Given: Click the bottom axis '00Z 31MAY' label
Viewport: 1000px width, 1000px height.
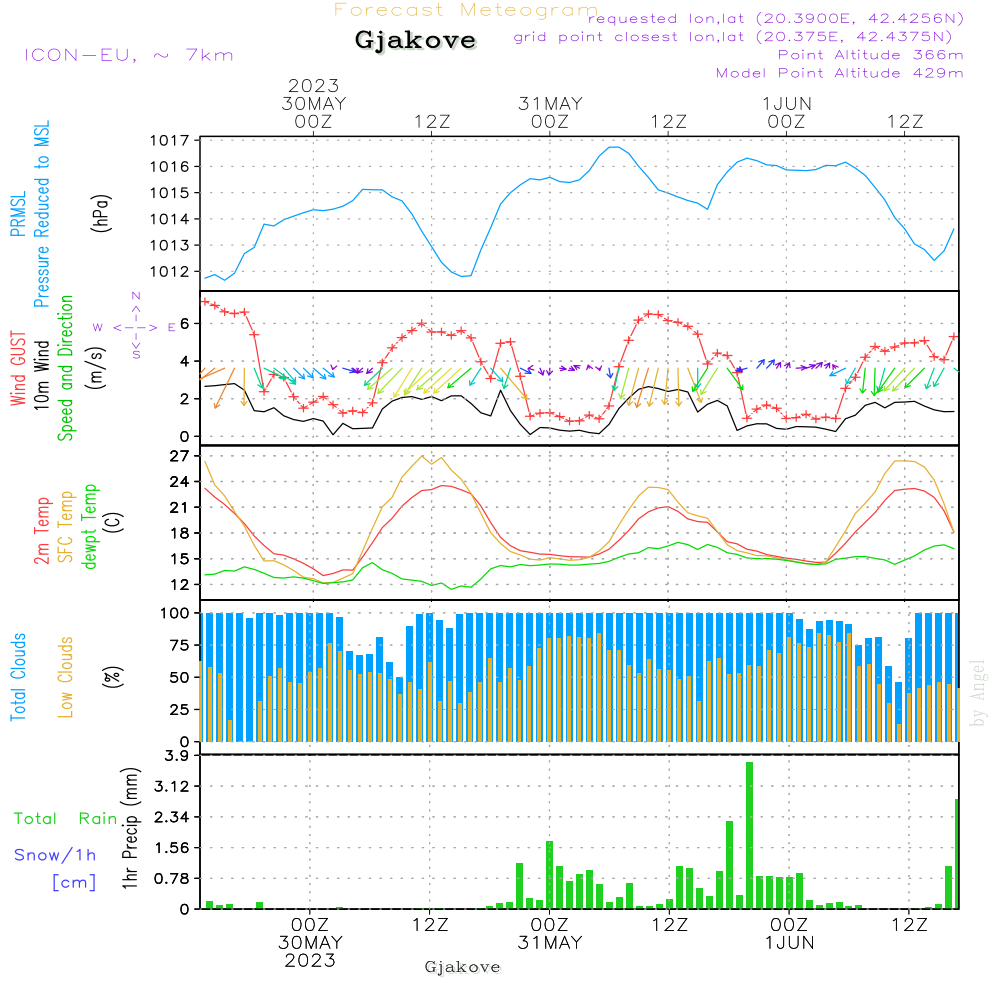Looking at the screenshot, I should pos(549,934).
